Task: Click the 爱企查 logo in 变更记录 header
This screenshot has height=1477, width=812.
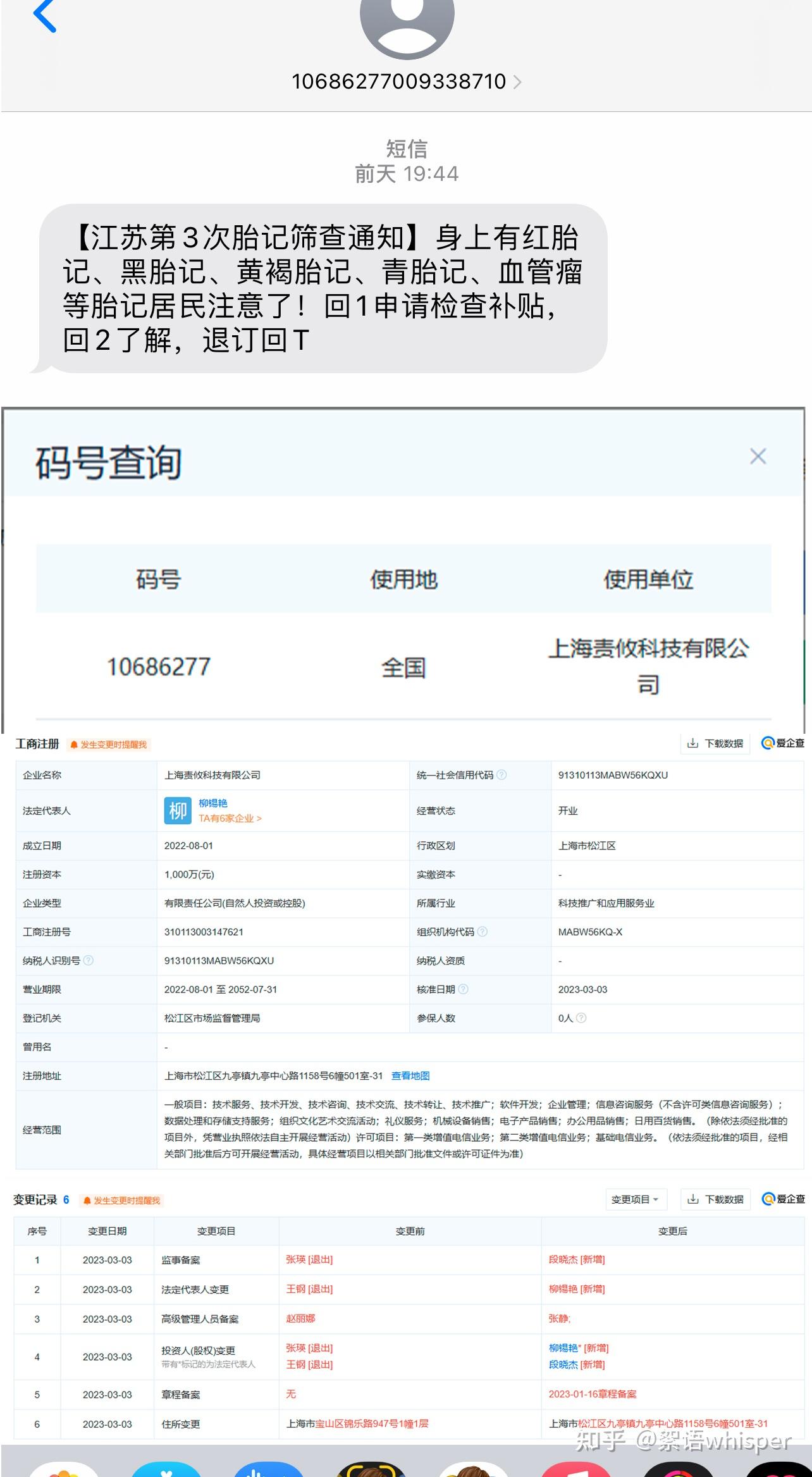Action: [x=783, y=1199]
